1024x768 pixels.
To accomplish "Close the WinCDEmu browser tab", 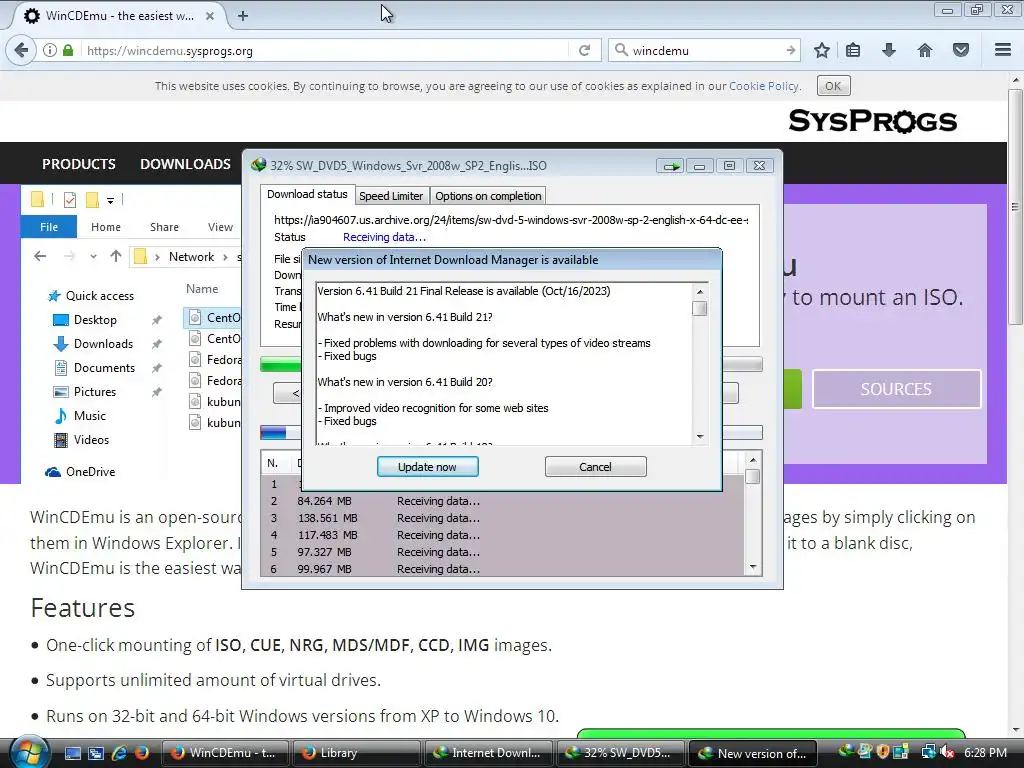I will pos(210,16).
